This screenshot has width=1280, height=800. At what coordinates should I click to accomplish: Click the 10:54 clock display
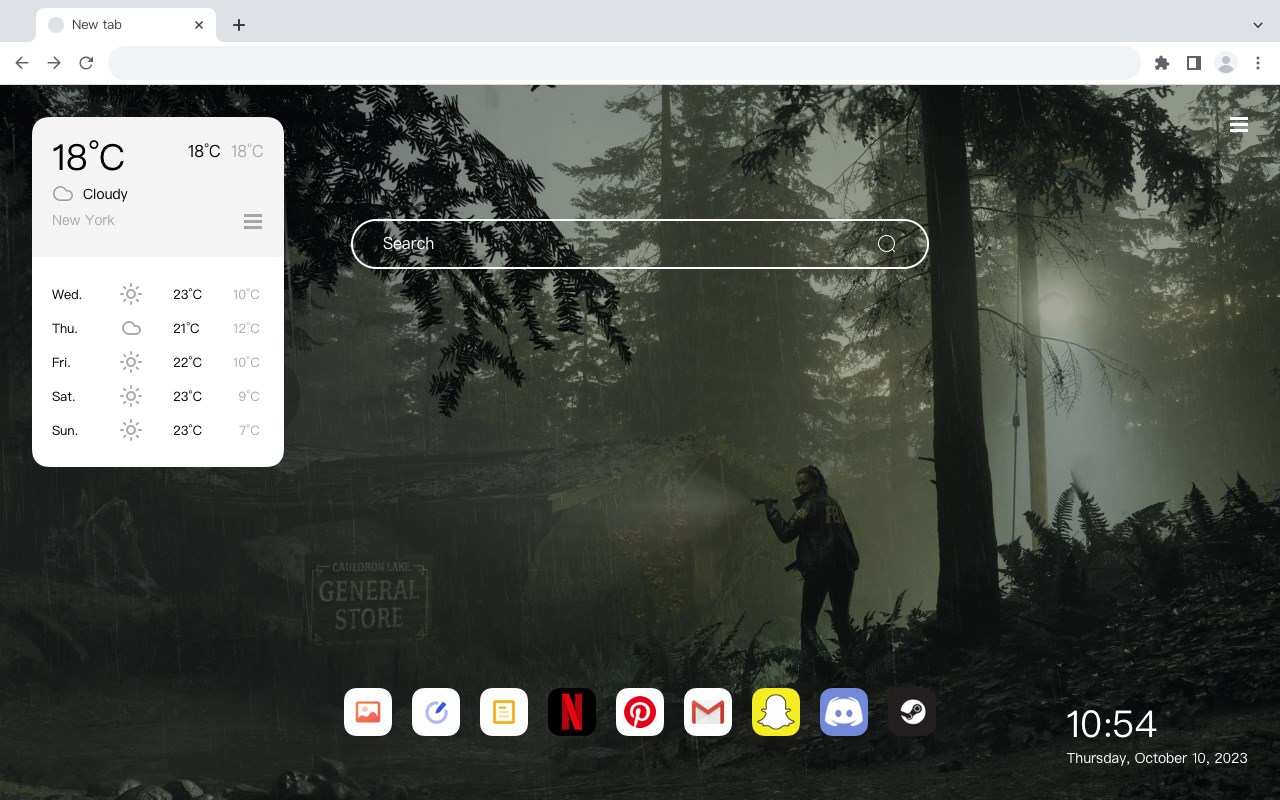point(1111,724)
